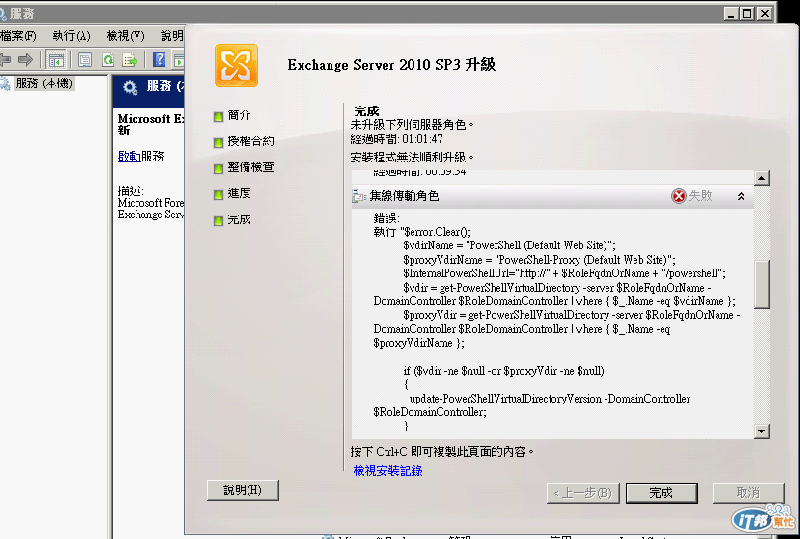
Task: Click the blue Help icon in toolbar
Action: [x=159, y=60]
